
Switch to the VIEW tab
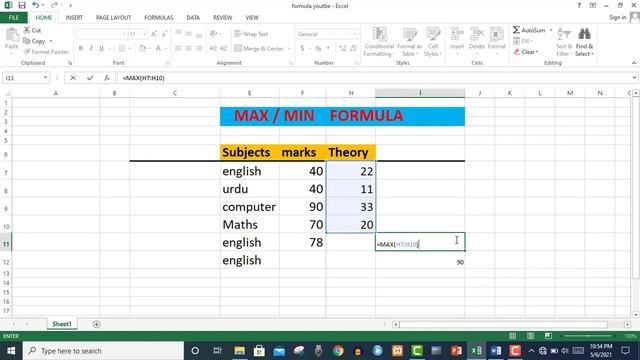pyautogui.click(x=252, y=18)
